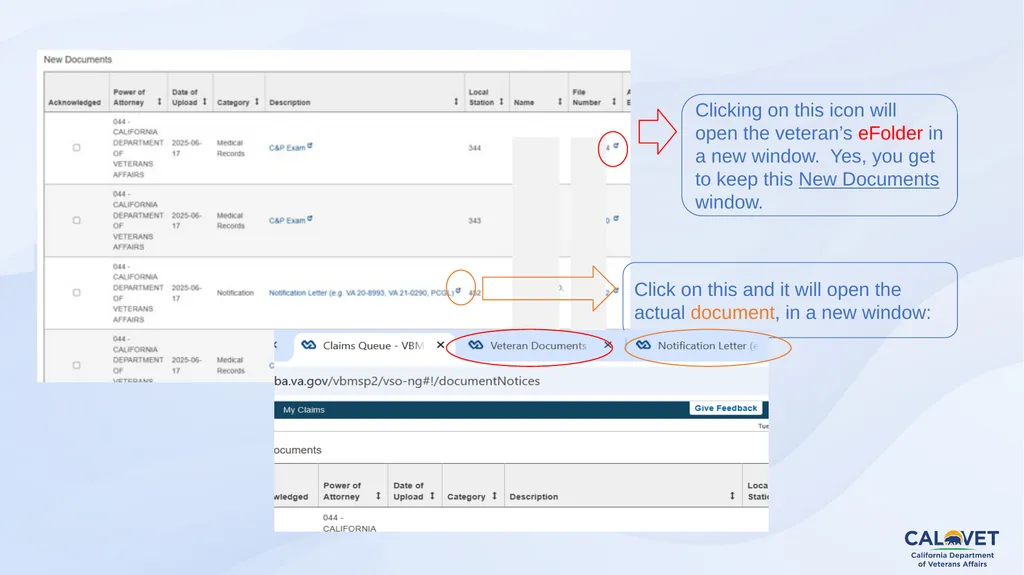Click external-link icon beside C&P Exam, station 343
This screenshot has width=1024, height=575.
pos(310,218)
